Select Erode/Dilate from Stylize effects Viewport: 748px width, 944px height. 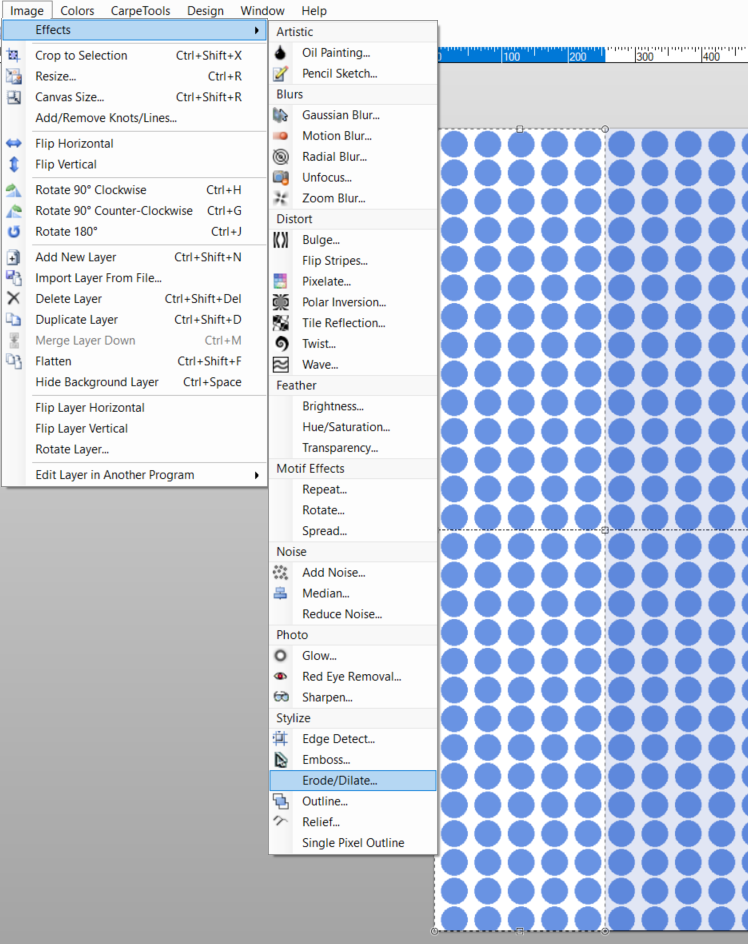[339, 781]
